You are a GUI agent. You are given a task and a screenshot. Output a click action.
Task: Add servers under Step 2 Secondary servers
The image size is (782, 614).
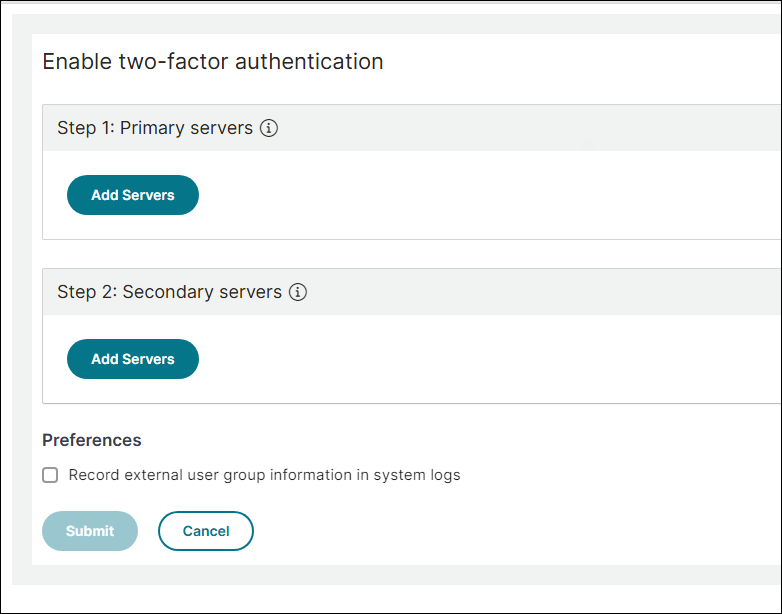133,359
